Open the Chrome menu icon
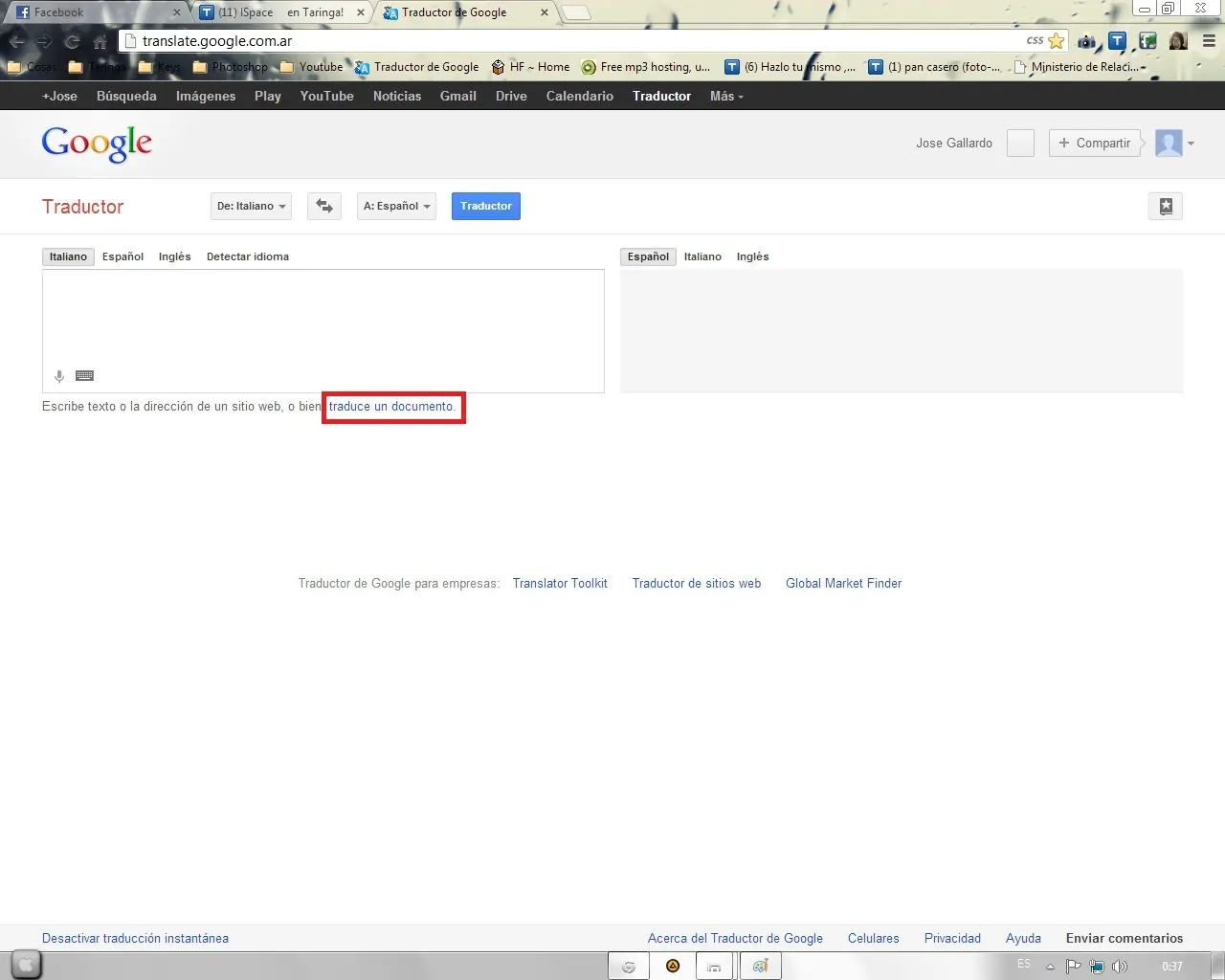The height and width of the screenshot is (980, 1225). pos(1209,41)
